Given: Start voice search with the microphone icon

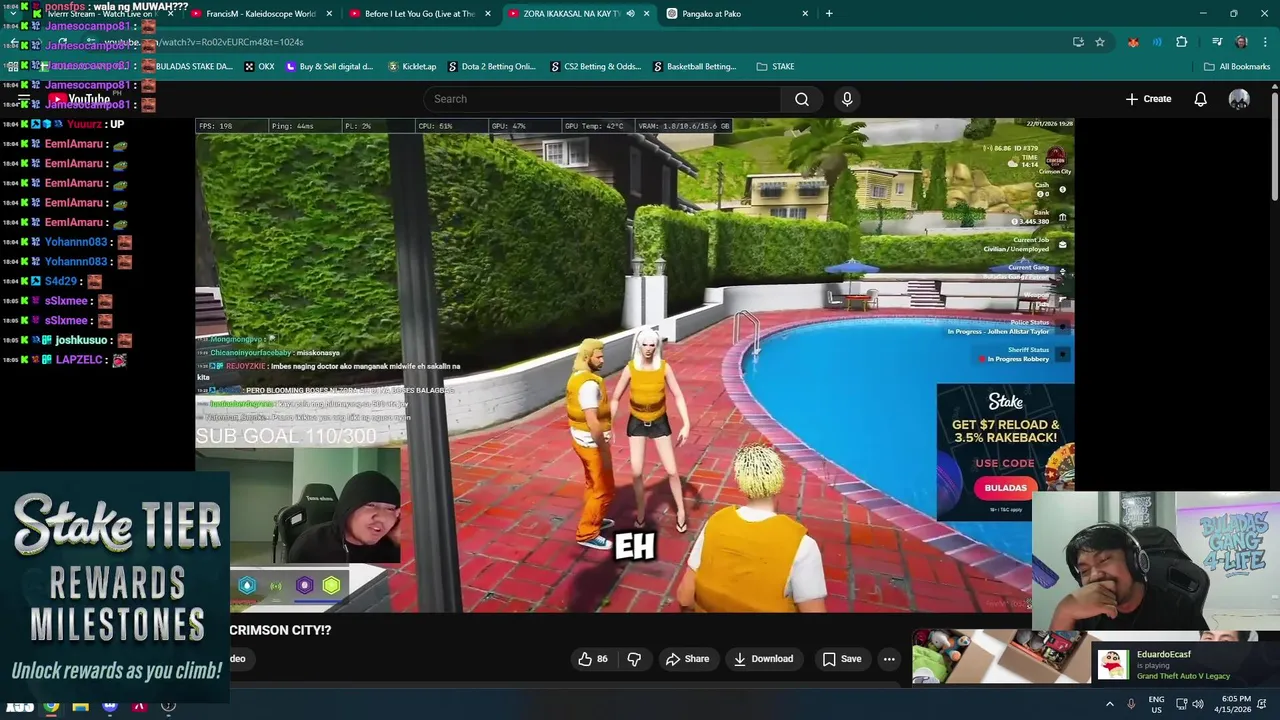Looking at the screenshot, I should click(847, 99).
